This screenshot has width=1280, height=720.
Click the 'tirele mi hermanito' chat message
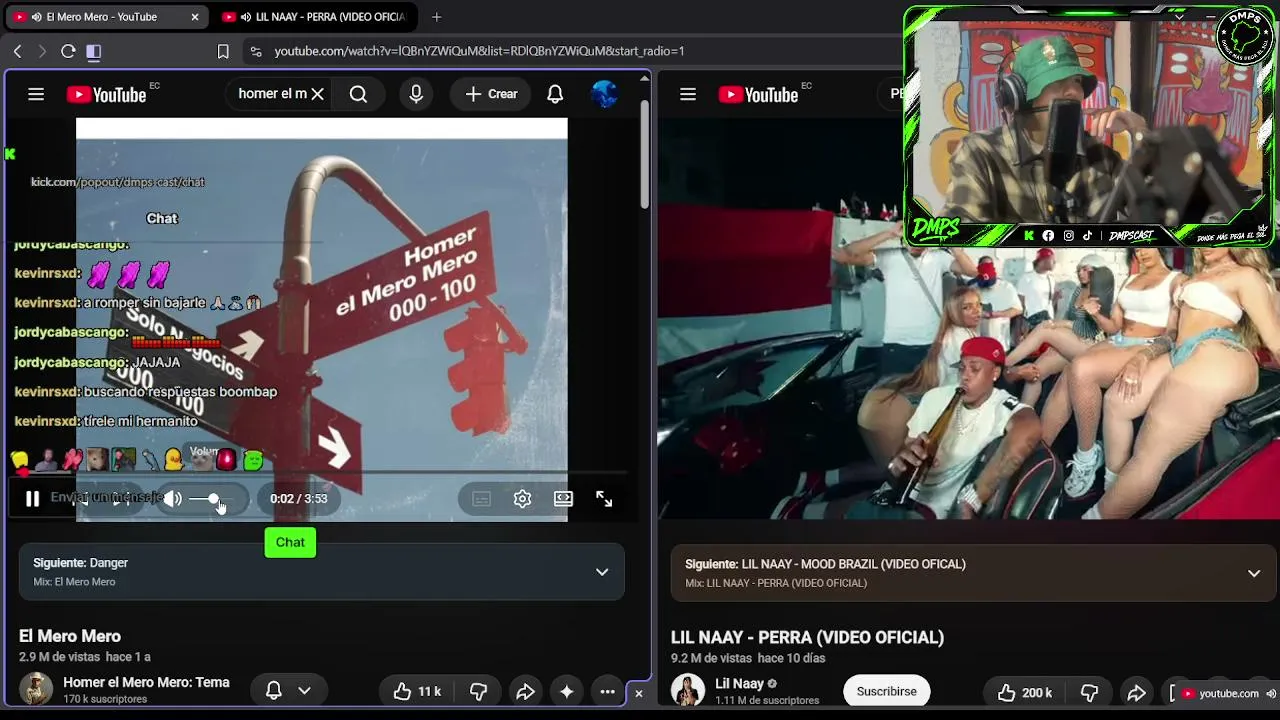[106, 421]
